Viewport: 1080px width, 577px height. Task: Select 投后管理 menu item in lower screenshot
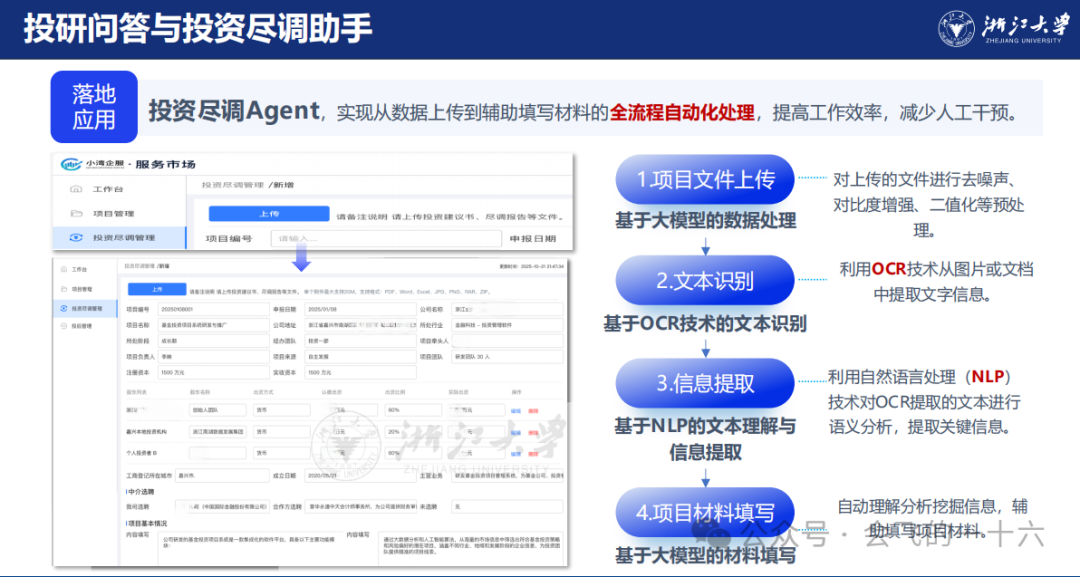81,326
